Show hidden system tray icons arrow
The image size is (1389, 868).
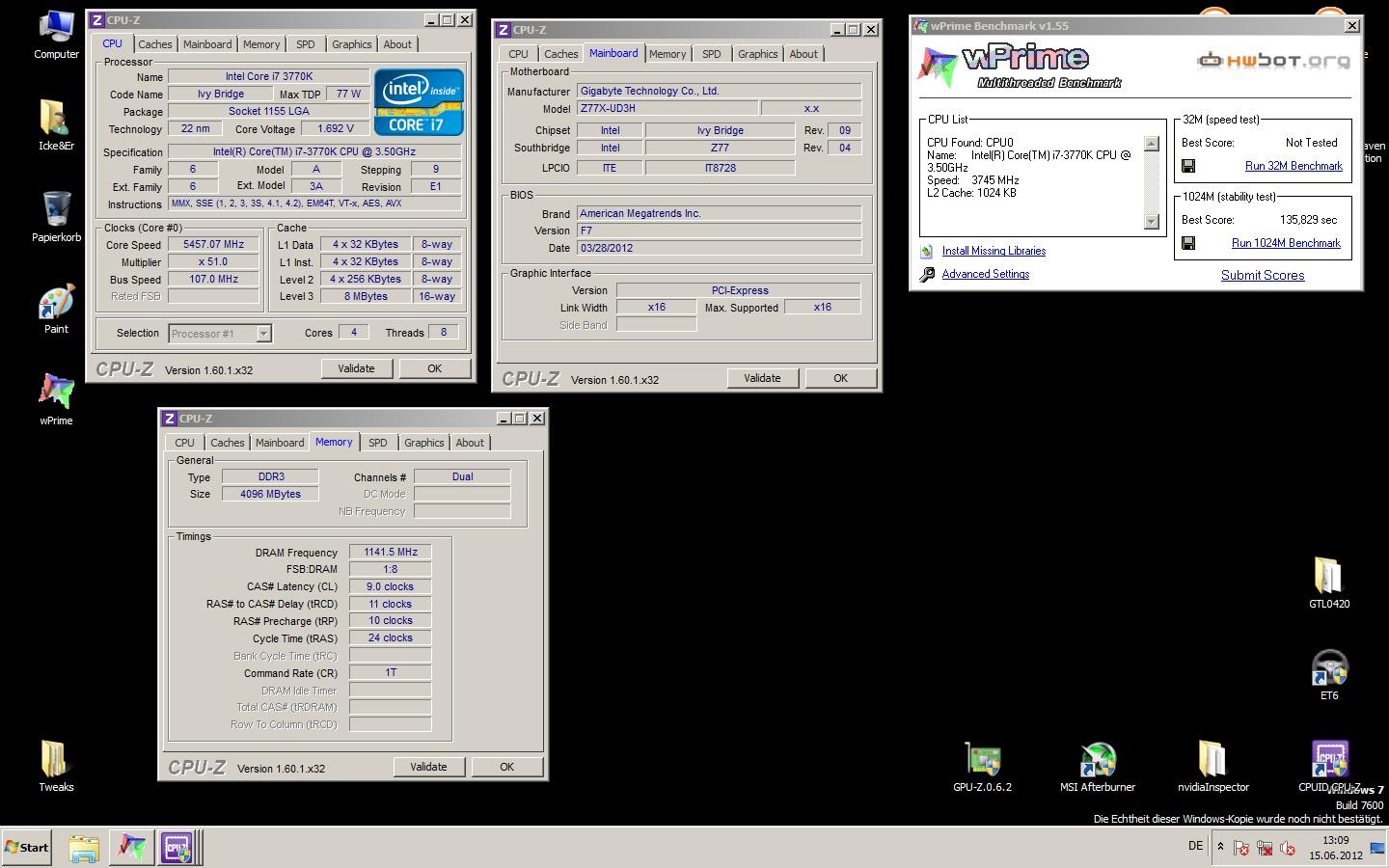point(1220,847)
